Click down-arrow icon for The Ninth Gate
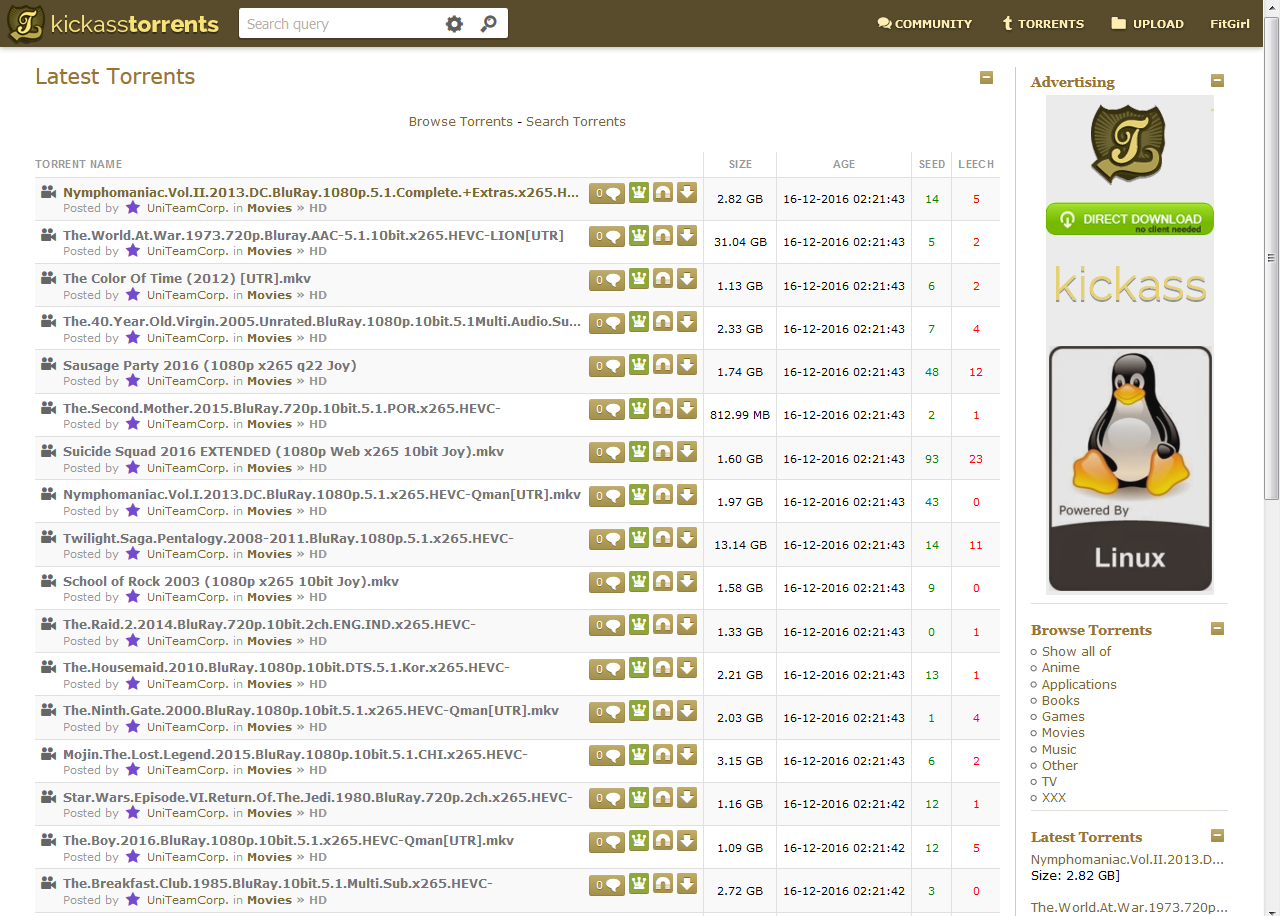 (687, 711)
